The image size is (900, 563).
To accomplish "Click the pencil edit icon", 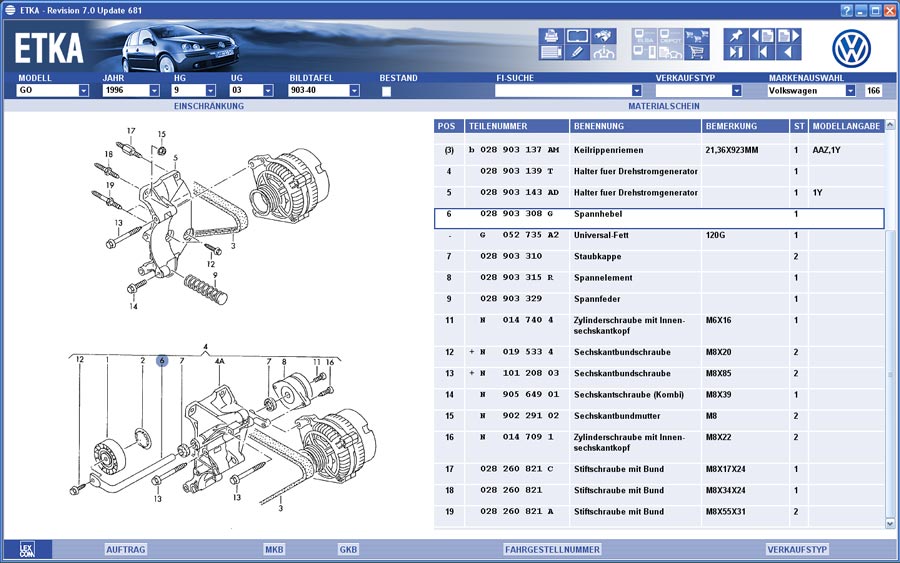I will 577,53.
